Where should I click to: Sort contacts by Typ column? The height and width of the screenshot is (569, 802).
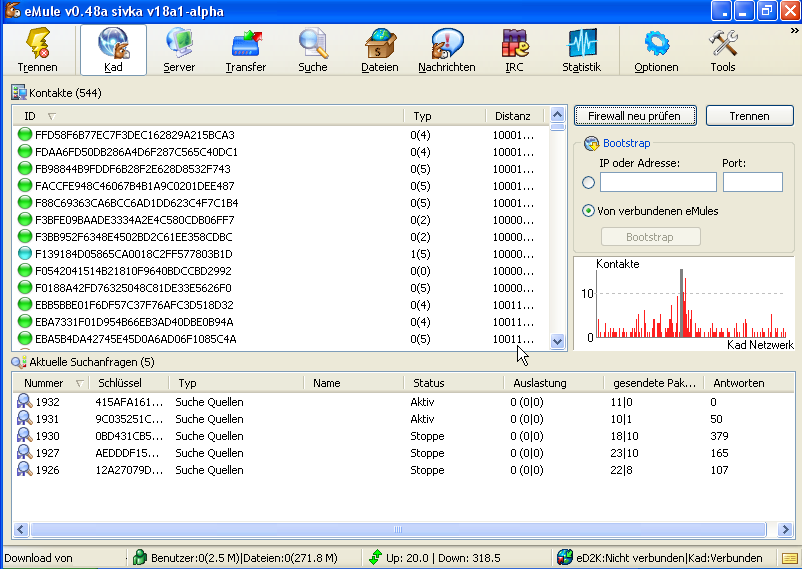[x=444, y=116]
